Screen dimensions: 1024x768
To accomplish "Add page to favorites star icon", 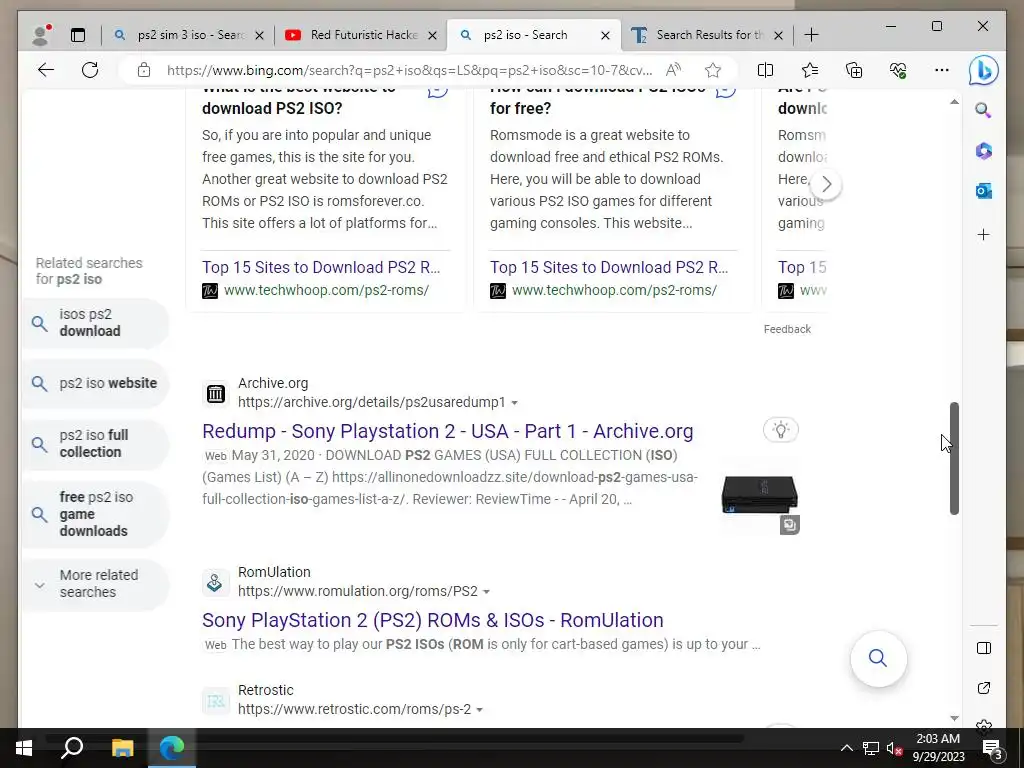I will click(x=713, y=70).
